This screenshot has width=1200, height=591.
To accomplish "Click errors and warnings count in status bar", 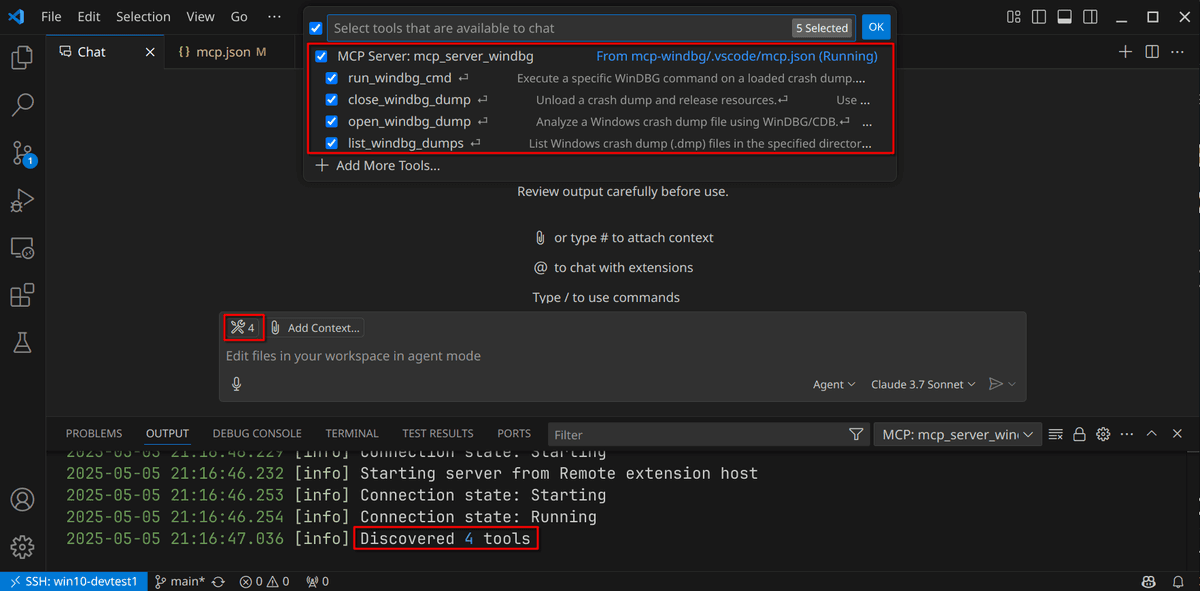I will click(x=264, y=581).
